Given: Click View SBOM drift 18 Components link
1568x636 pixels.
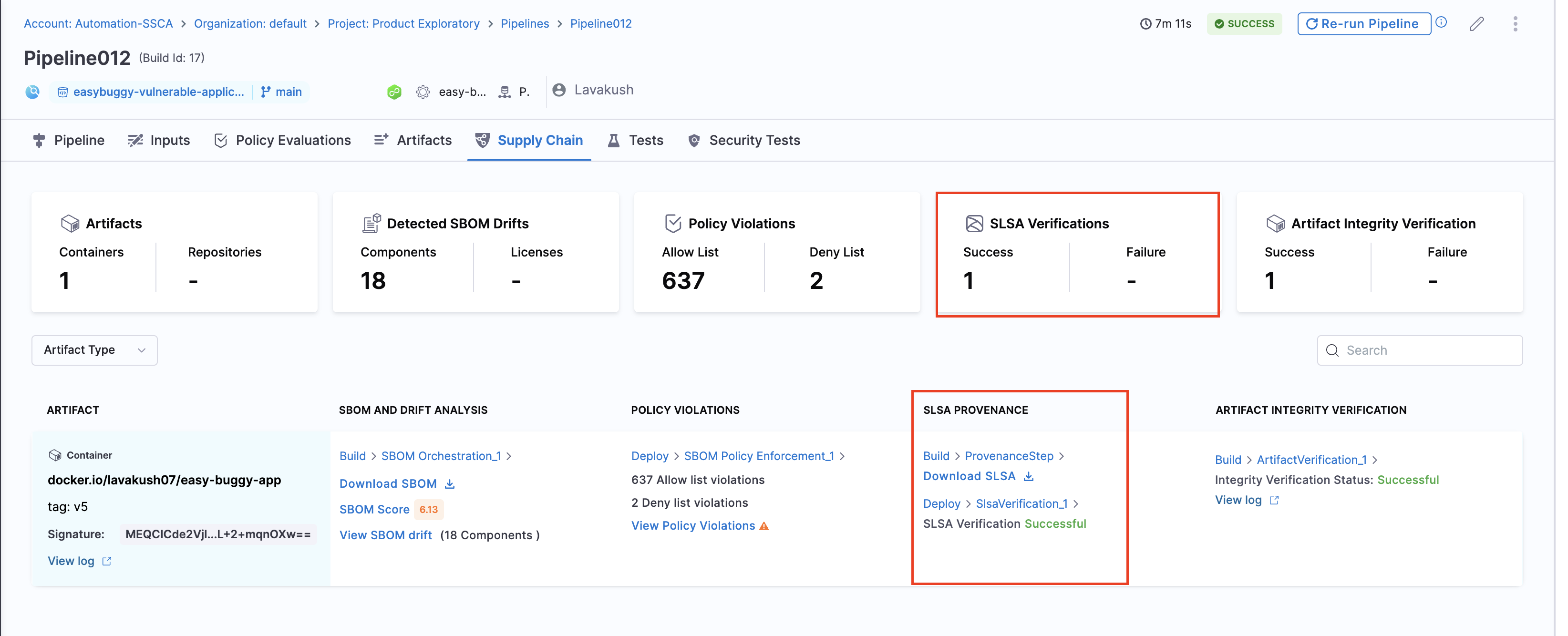Looking at the screenshot, I should point(384,535).
